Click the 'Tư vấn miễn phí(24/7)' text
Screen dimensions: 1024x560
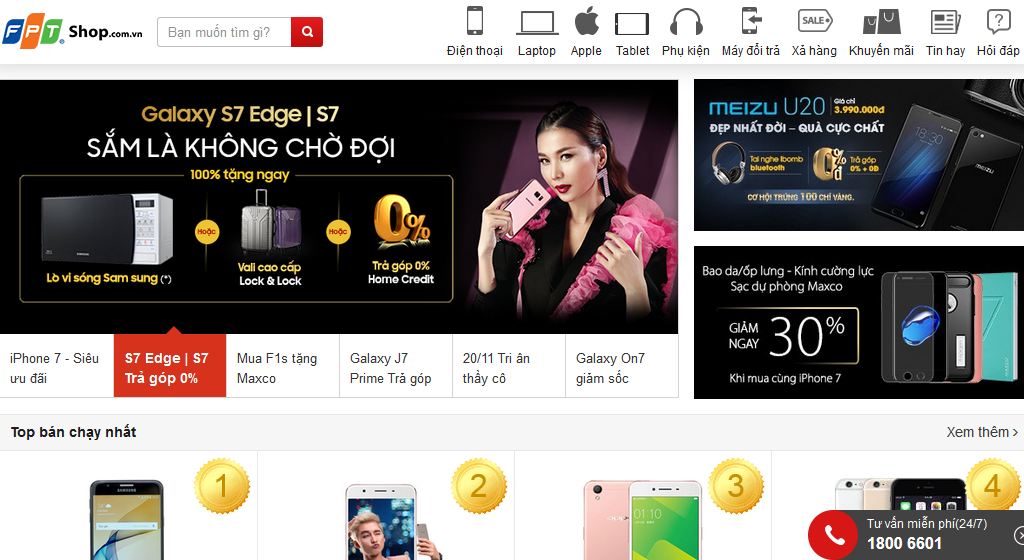point(927,523)
